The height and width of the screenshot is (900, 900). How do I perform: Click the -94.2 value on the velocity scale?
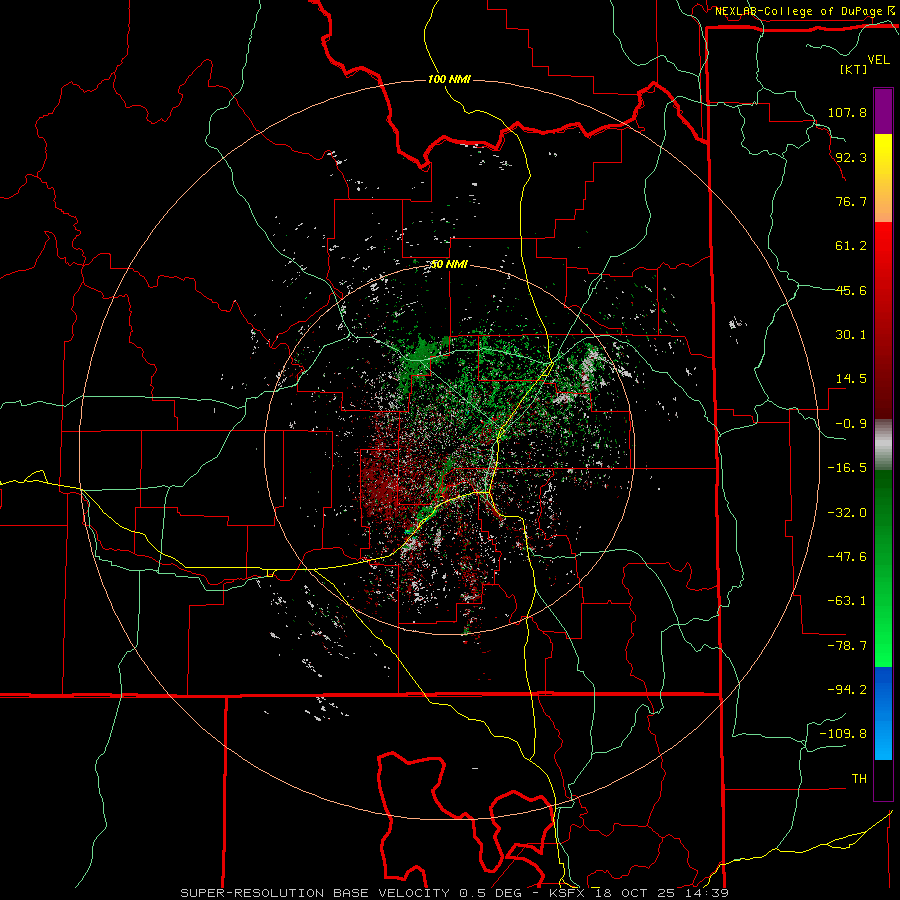(x=847, y=690)
